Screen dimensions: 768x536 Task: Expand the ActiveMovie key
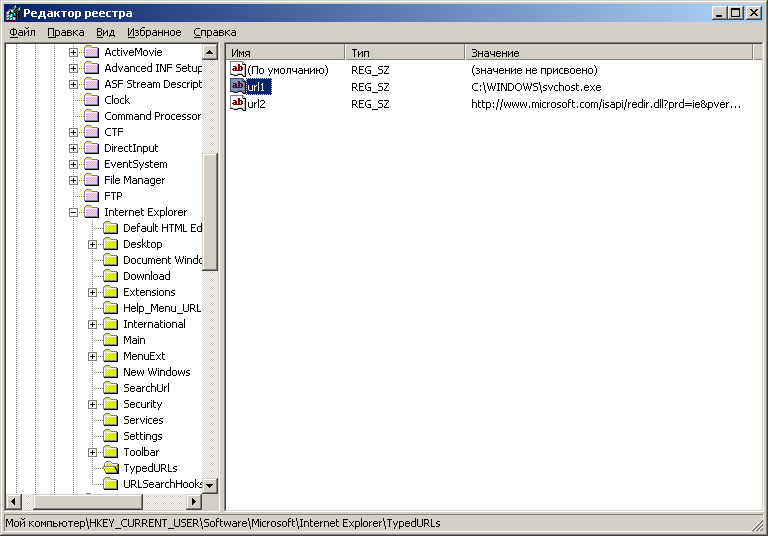73,52
